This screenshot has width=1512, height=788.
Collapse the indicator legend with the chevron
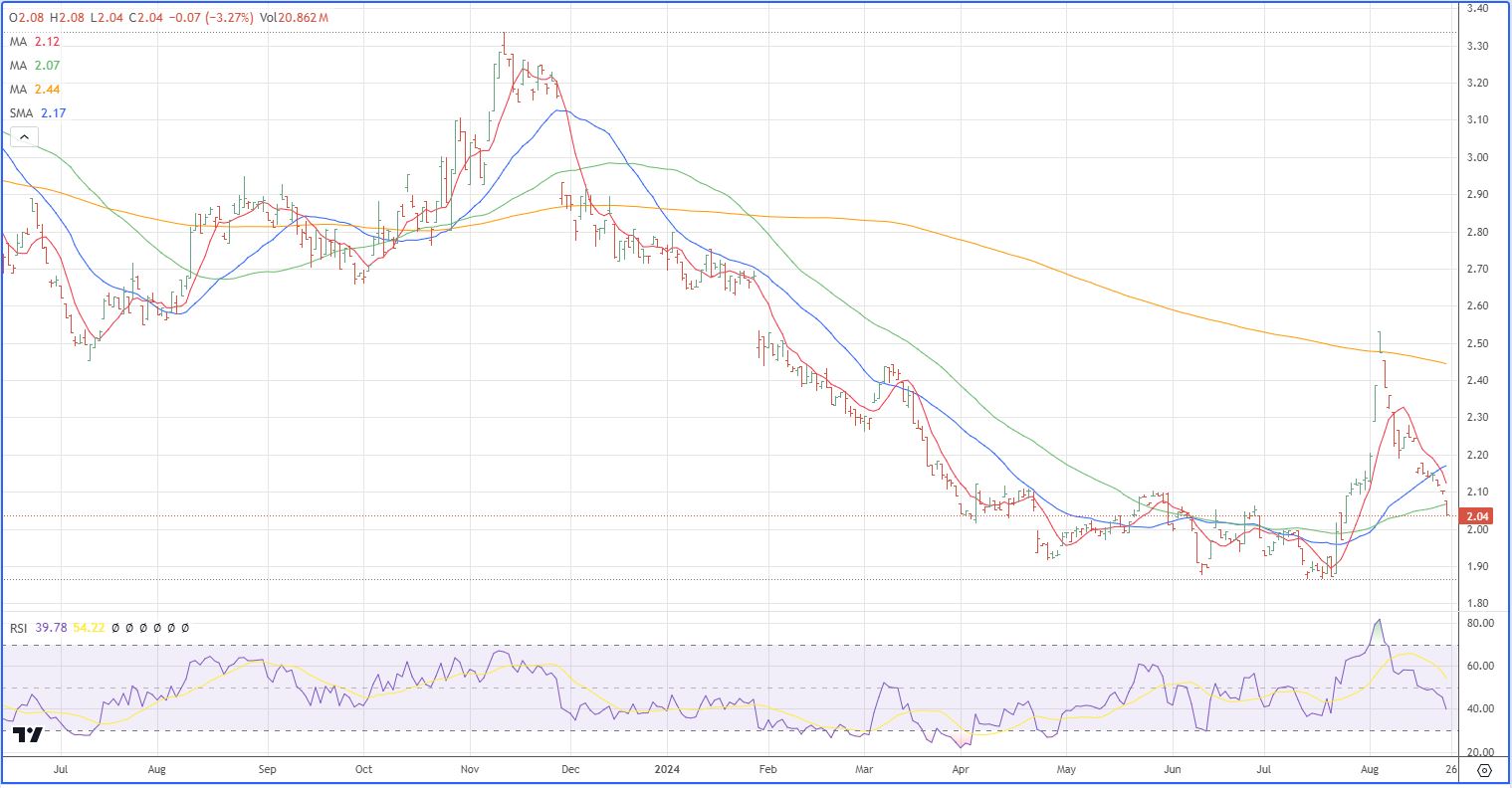point(24,138)
